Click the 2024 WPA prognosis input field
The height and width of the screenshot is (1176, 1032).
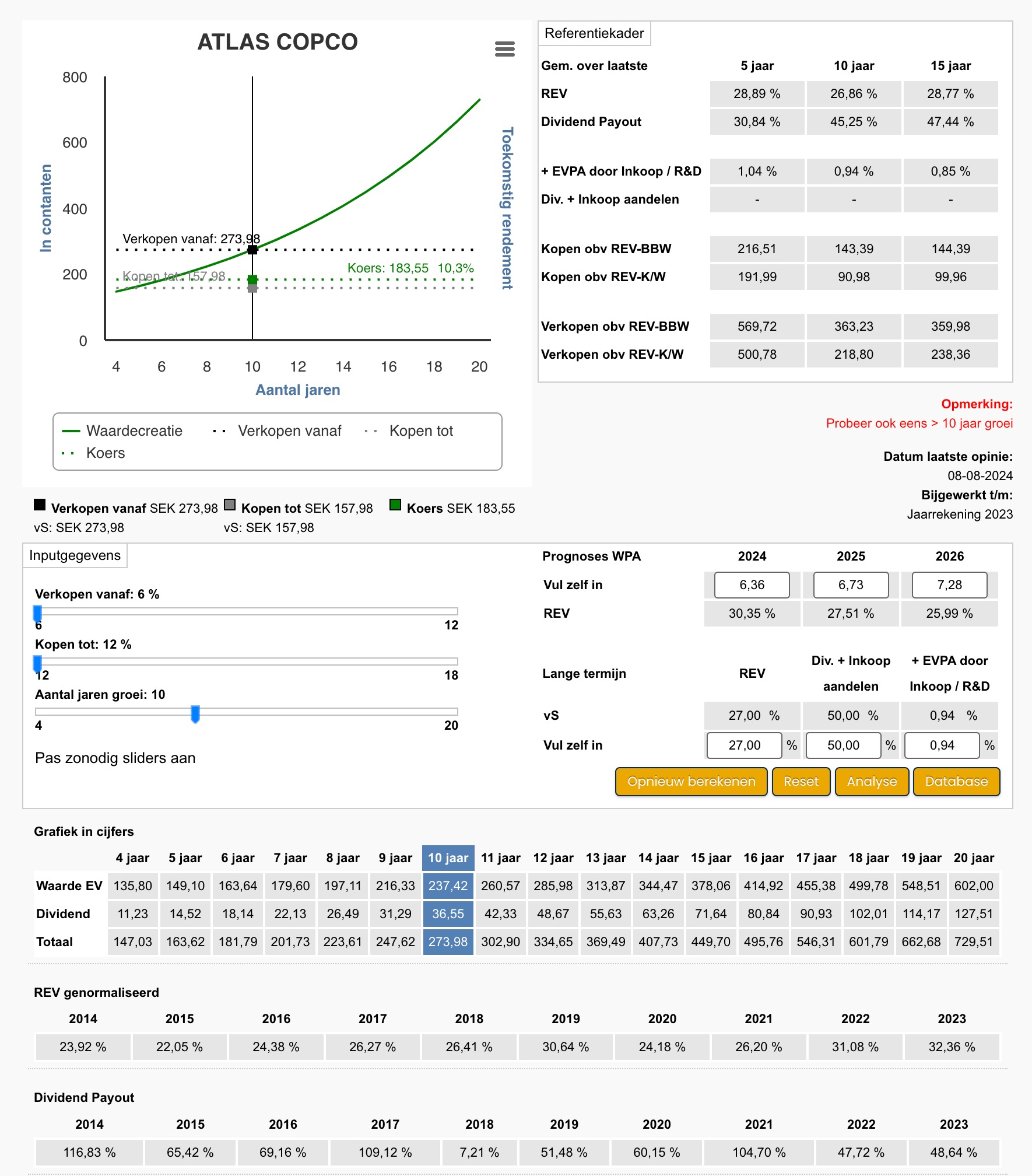[752, 585]
